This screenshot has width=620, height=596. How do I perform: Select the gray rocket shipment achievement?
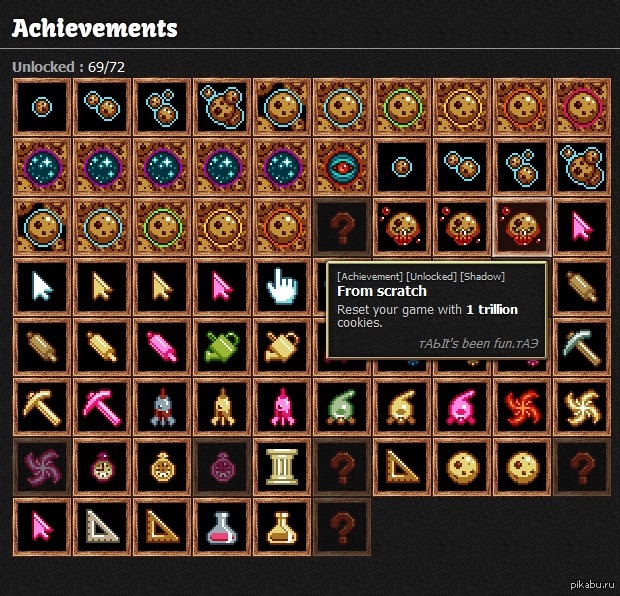[x=162, y=407]
